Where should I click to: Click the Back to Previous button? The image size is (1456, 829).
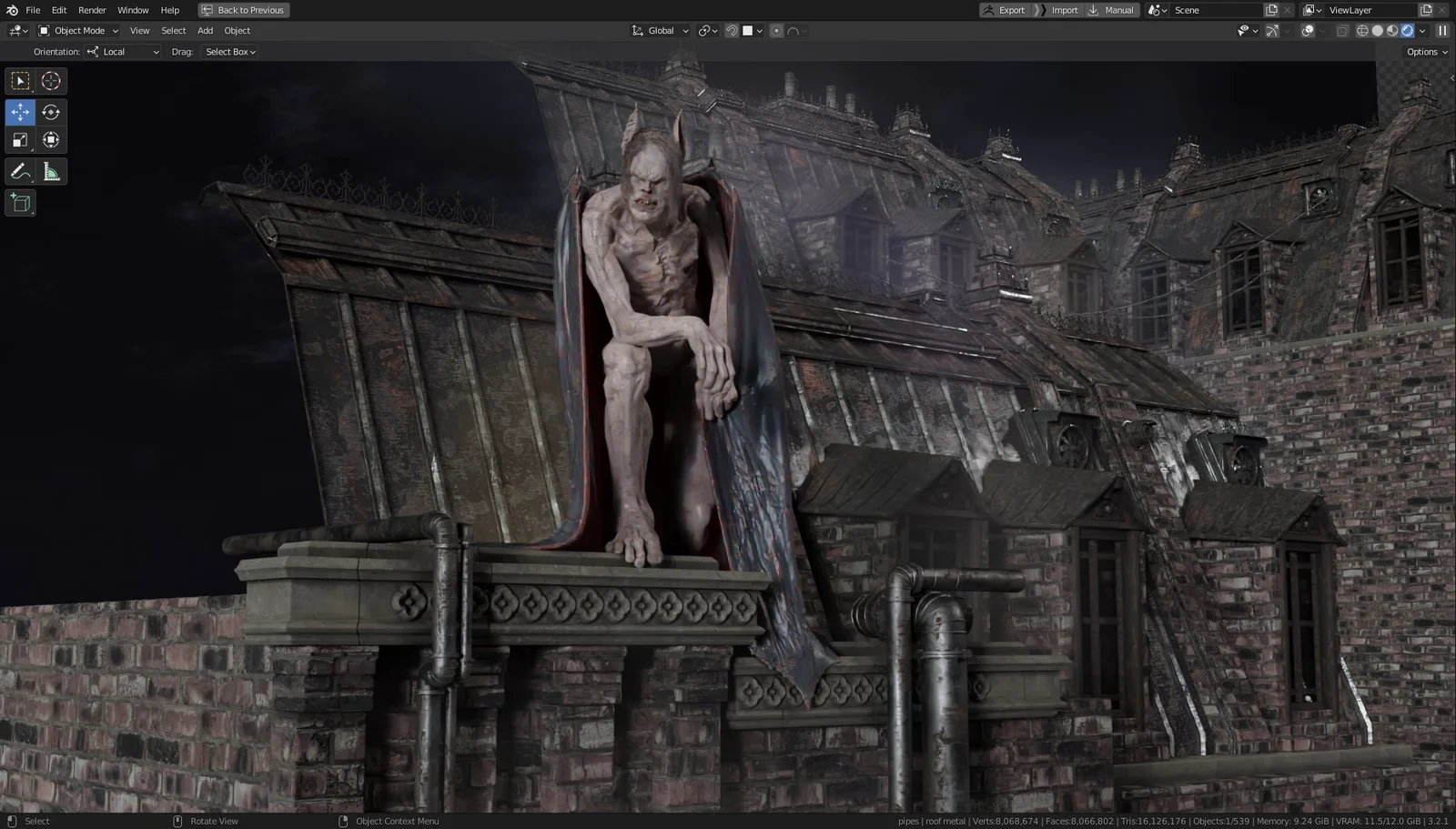(x=243, y=10)
